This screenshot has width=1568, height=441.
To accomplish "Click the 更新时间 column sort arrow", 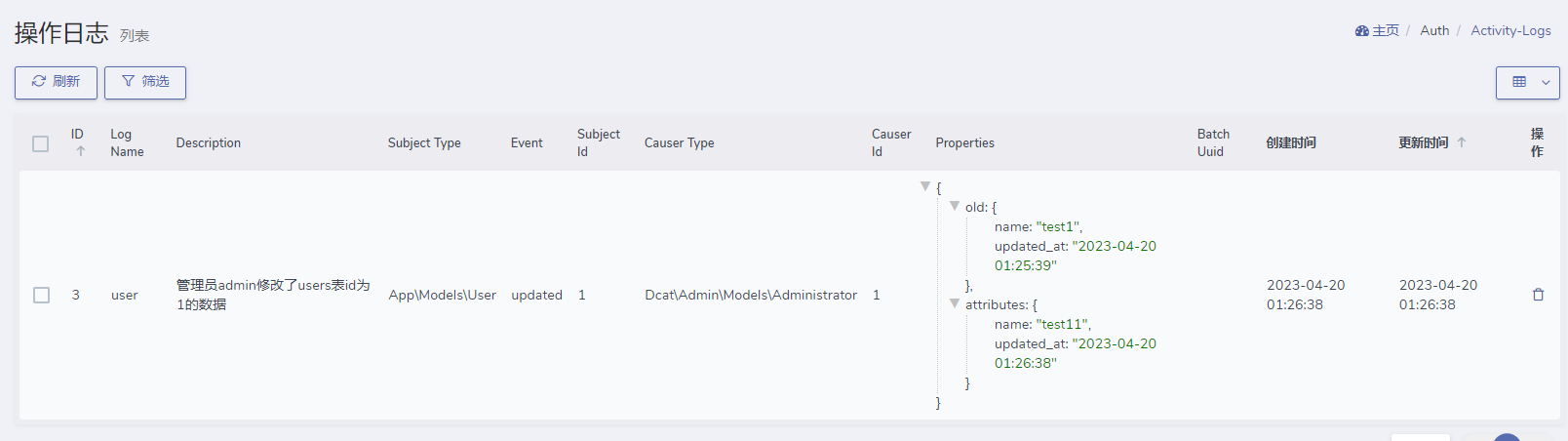I will coord(1462,142).
